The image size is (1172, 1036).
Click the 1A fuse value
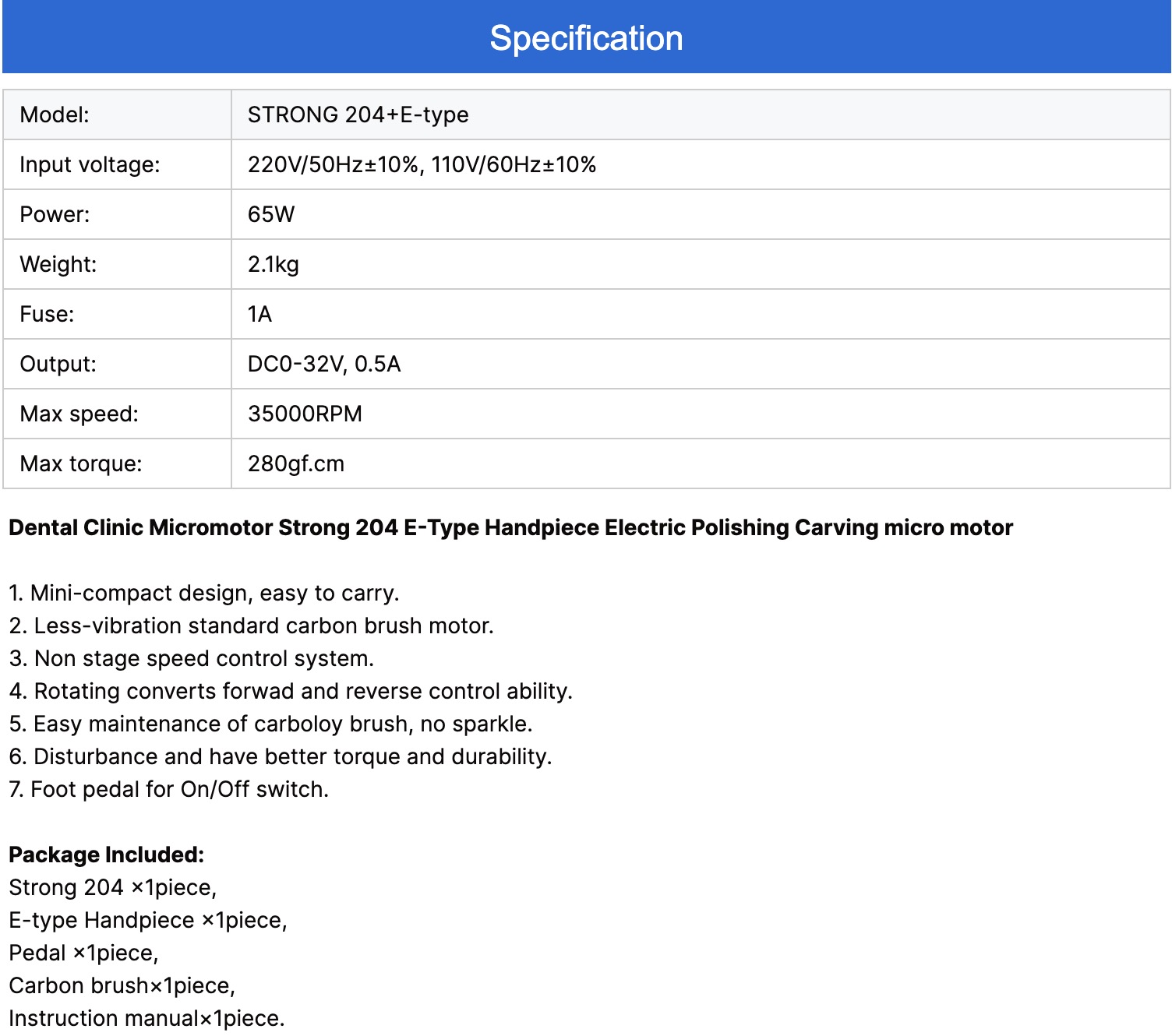click(259, 314)
